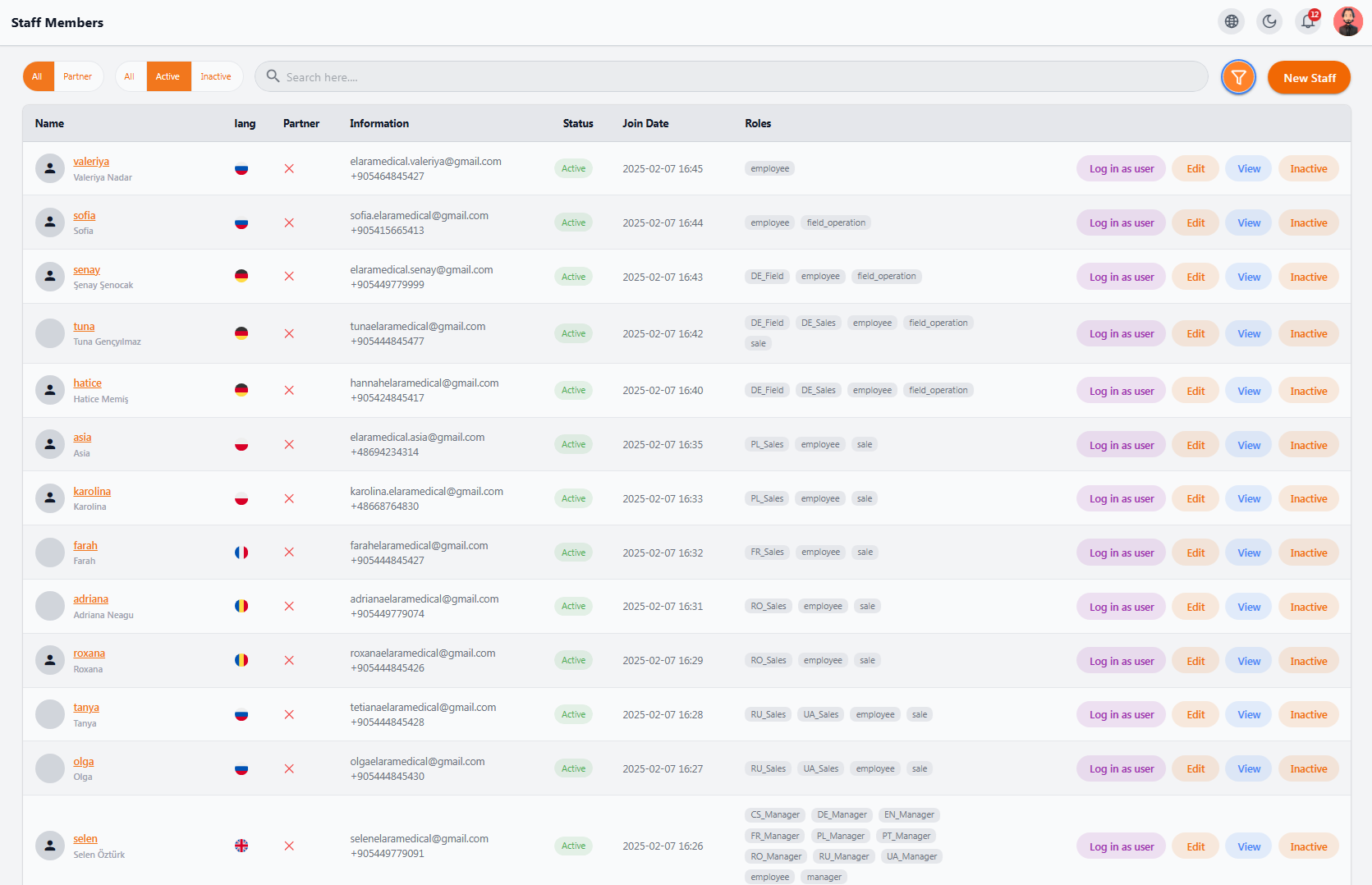The width and height of the screenshot is (1372, 885).
Task: Select the Partner filter toggle
Action: (x=78, y=76)
